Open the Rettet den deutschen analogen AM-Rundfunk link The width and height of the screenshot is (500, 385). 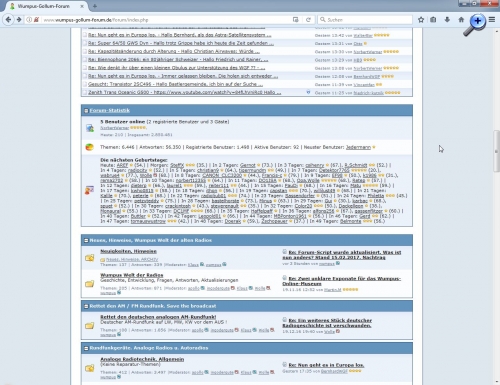158,317
